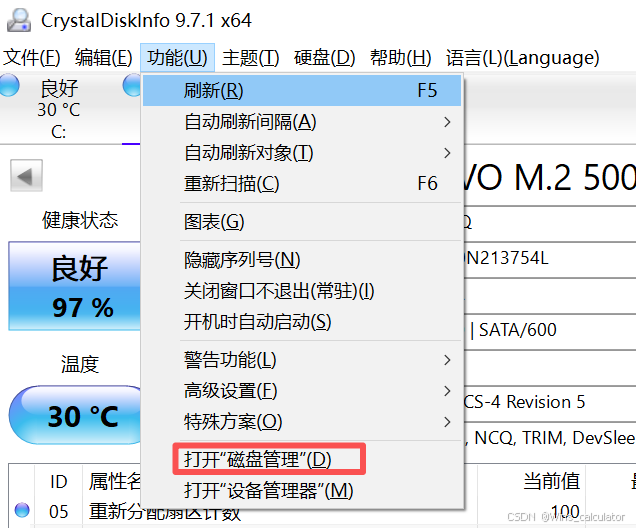Click the left arrow to show the previous disk
The image size is (636, 528).
[x=26, y=176]
